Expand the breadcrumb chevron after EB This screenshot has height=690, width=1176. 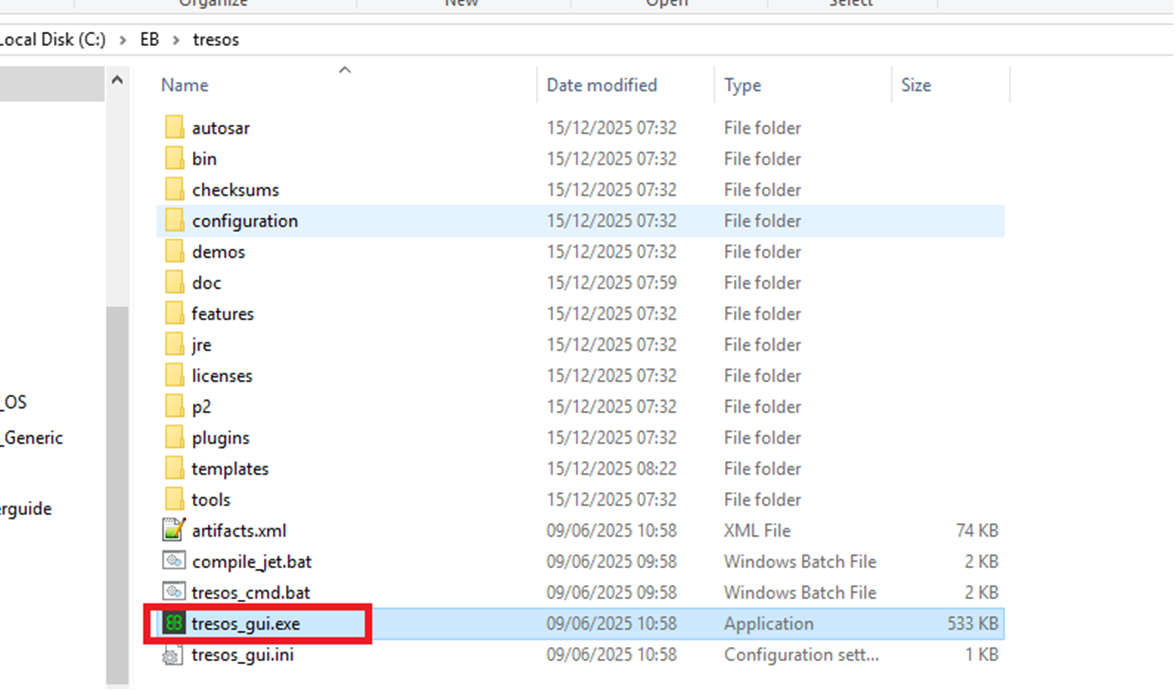176,40
